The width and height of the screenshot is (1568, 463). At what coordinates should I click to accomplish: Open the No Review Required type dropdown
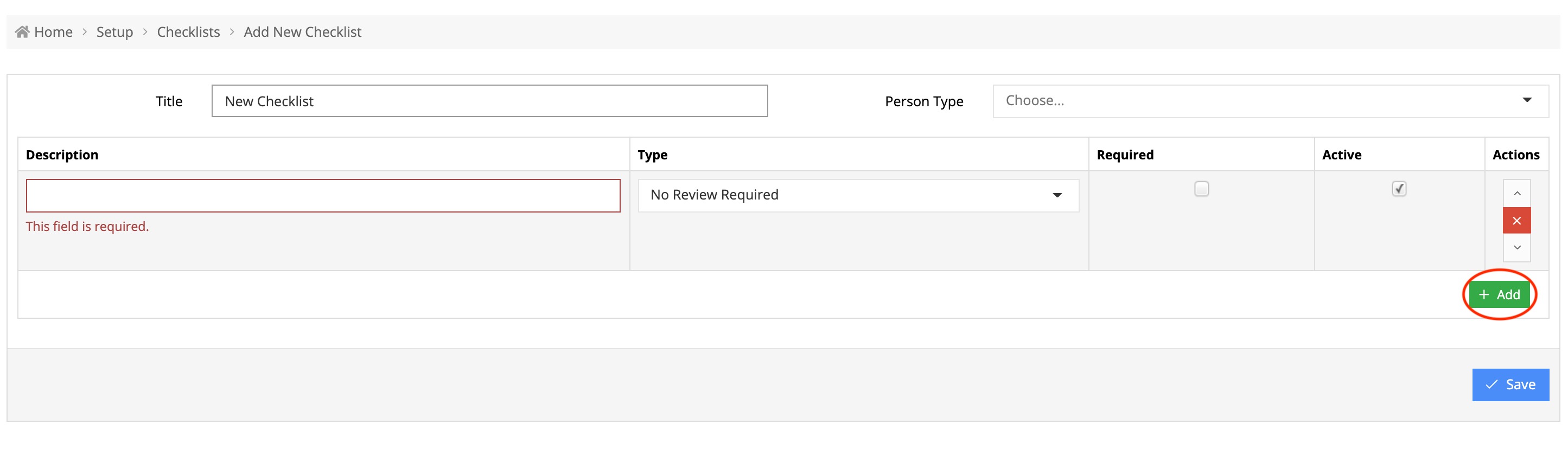[858, 195]
